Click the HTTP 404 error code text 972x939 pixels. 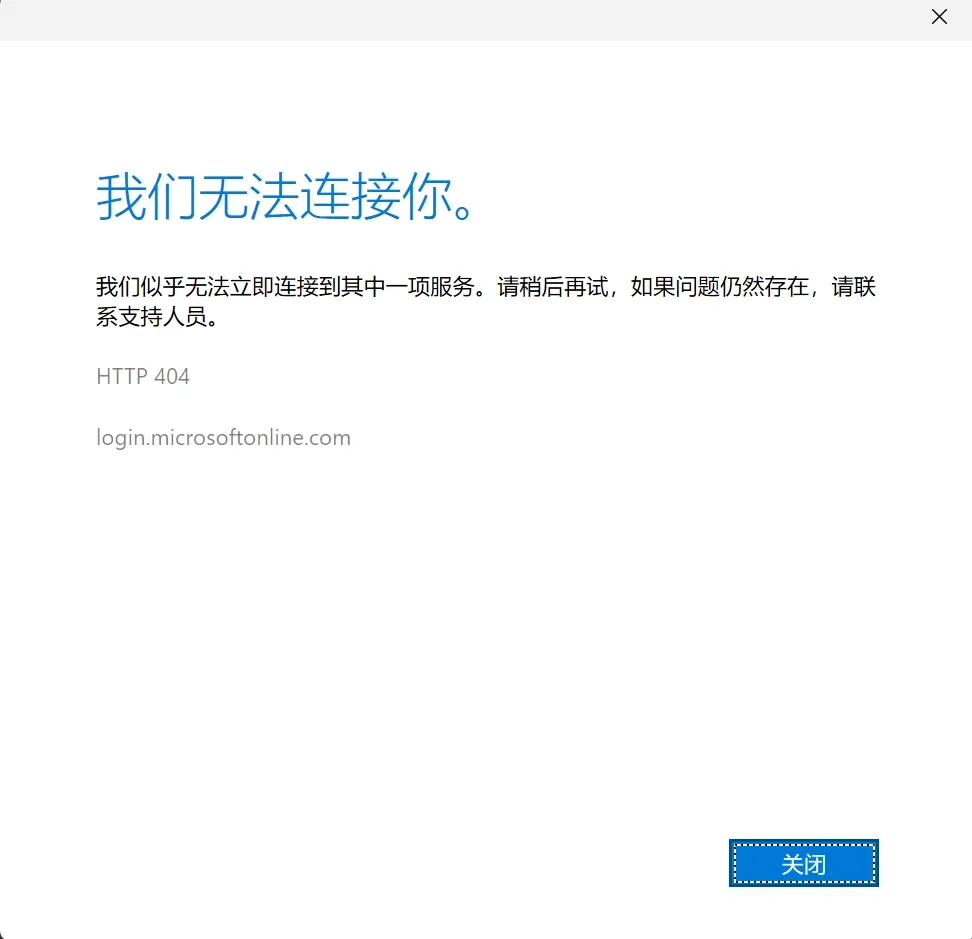point(142,377)
